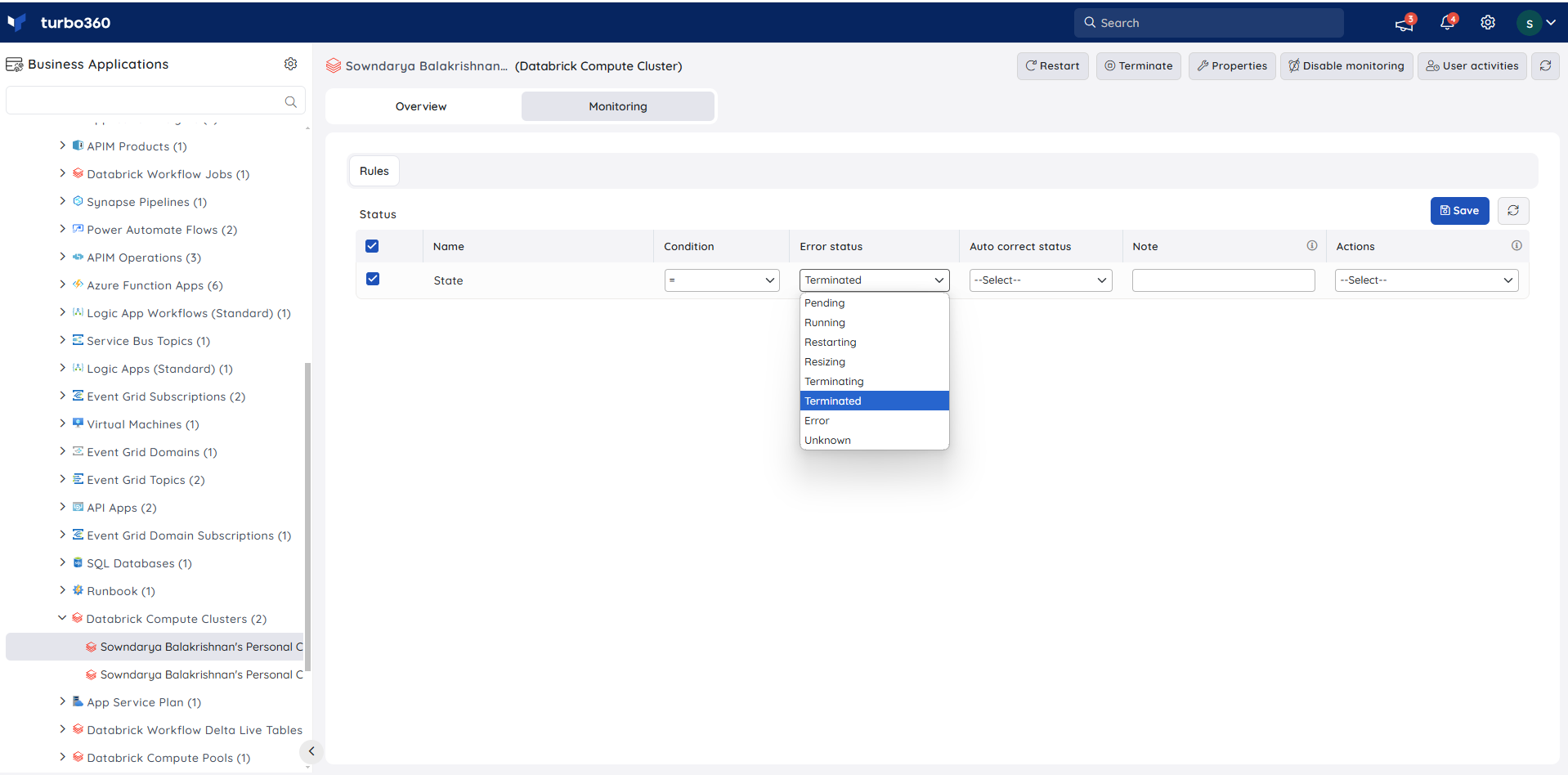
Task: Switch to the Overview tab
Action: [421, 106]
